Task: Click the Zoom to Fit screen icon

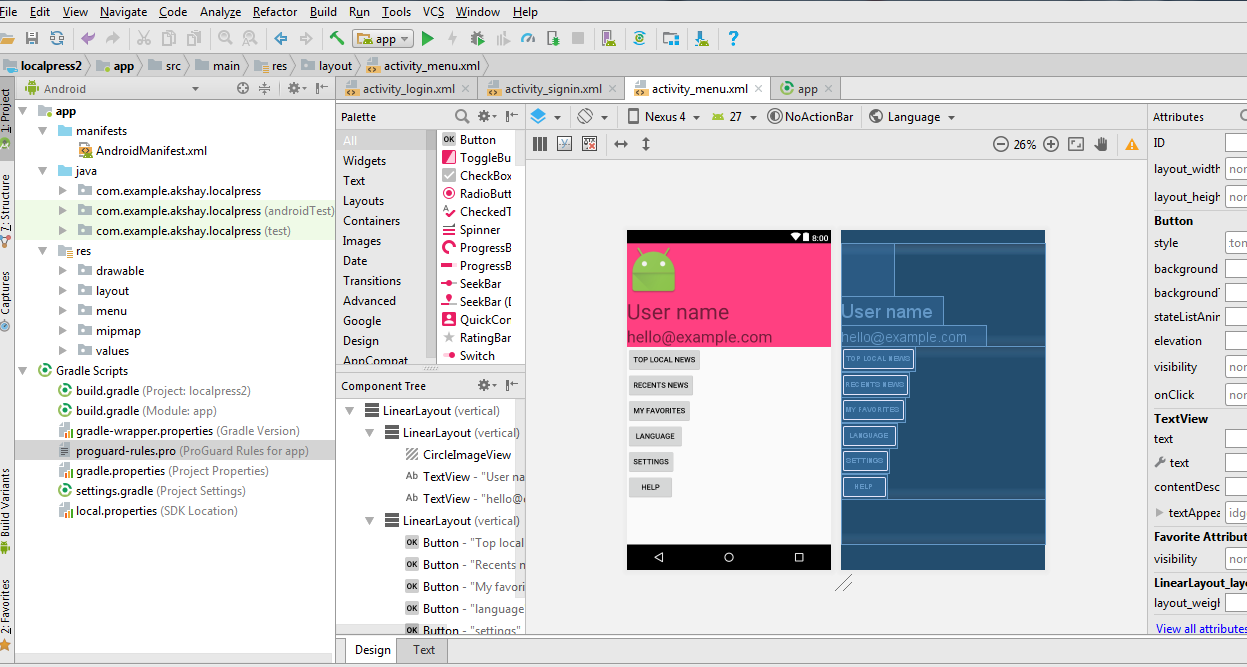Action: [x=1076, y=144]
